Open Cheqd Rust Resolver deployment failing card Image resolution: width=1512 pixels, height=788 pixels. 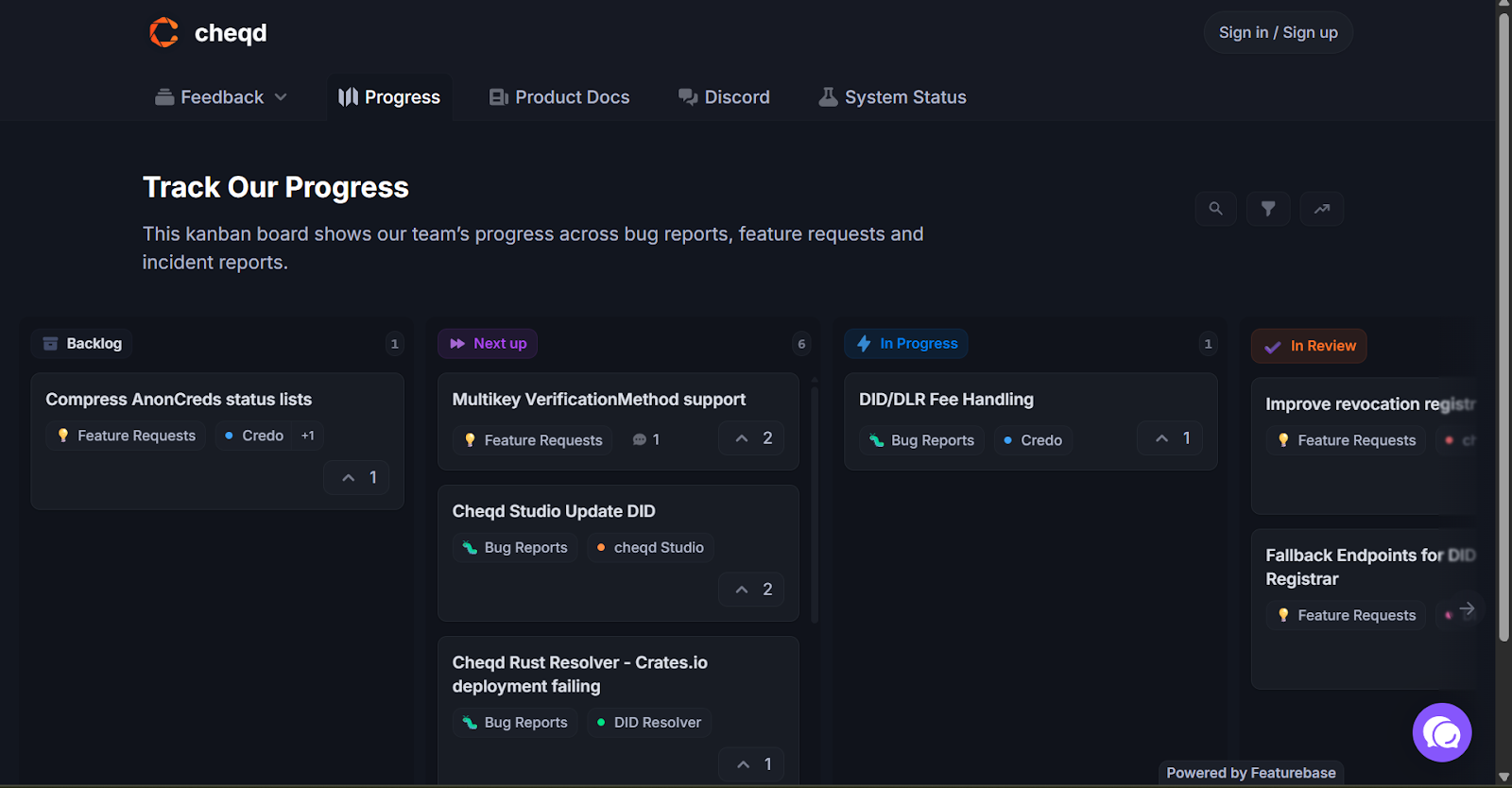coord(579,675)
